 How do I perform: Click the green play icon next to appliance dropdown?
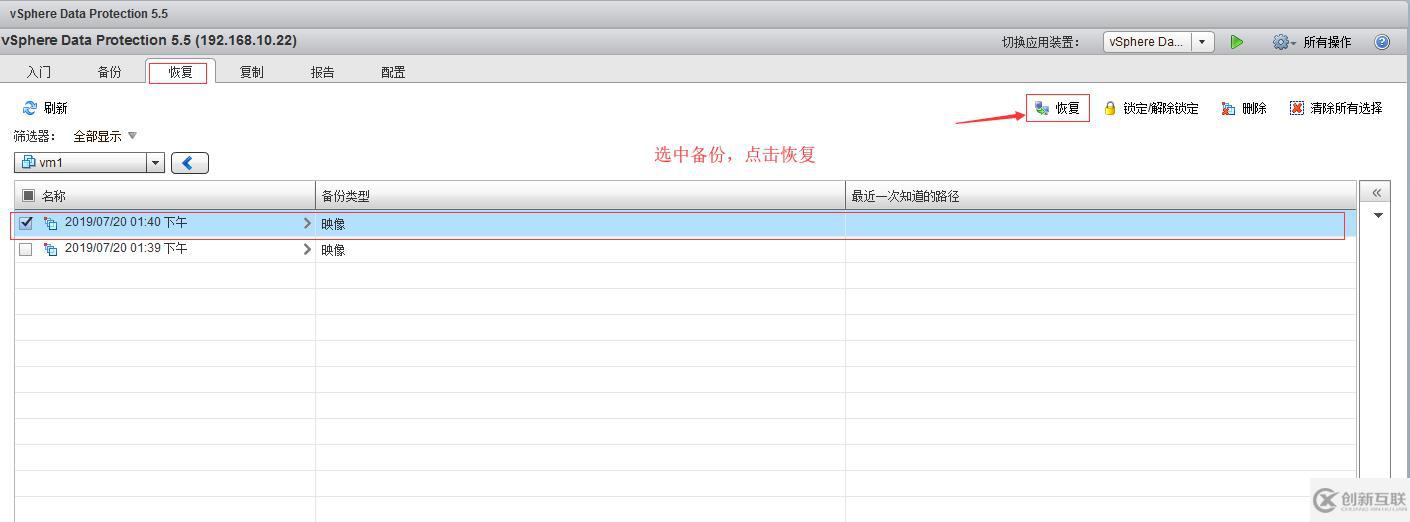click(1237, 42)
